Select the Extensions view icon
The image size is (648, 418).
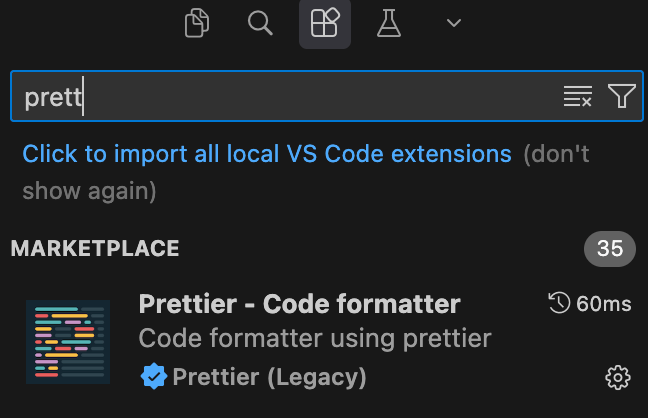325,23
